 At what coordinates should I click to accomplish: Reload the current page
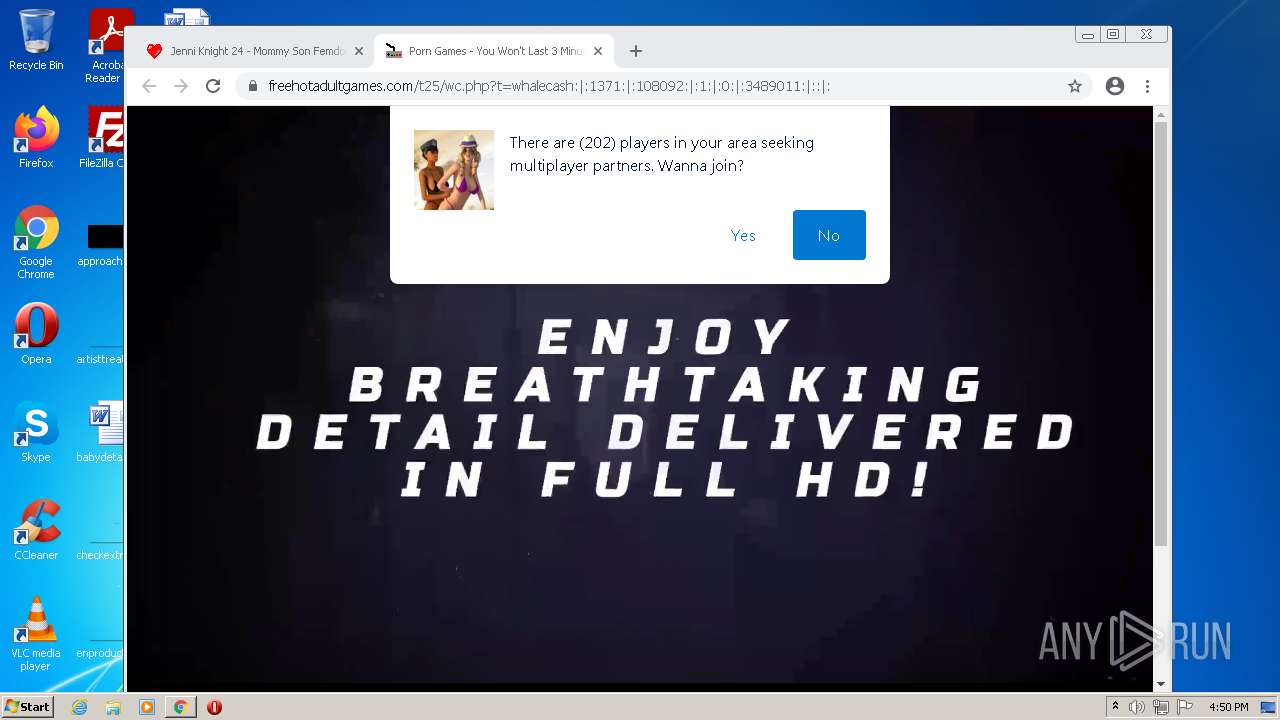pos(213,86)
